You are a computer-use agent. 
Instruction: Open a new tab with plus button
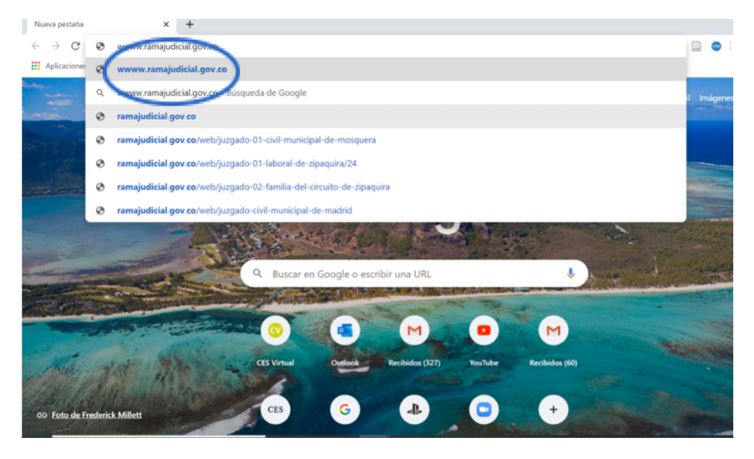[190, 24]
